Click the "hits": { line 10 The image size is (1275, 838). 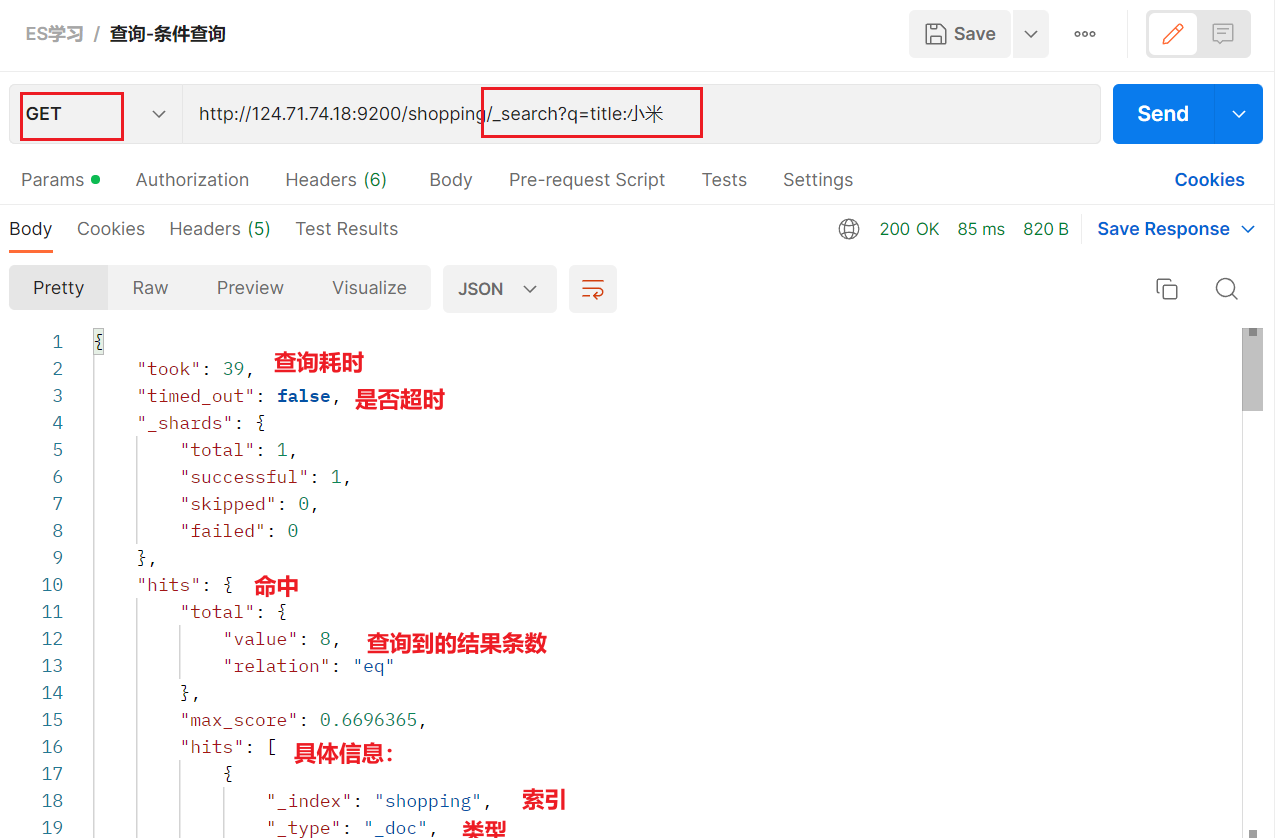click(x=185, y=585)
